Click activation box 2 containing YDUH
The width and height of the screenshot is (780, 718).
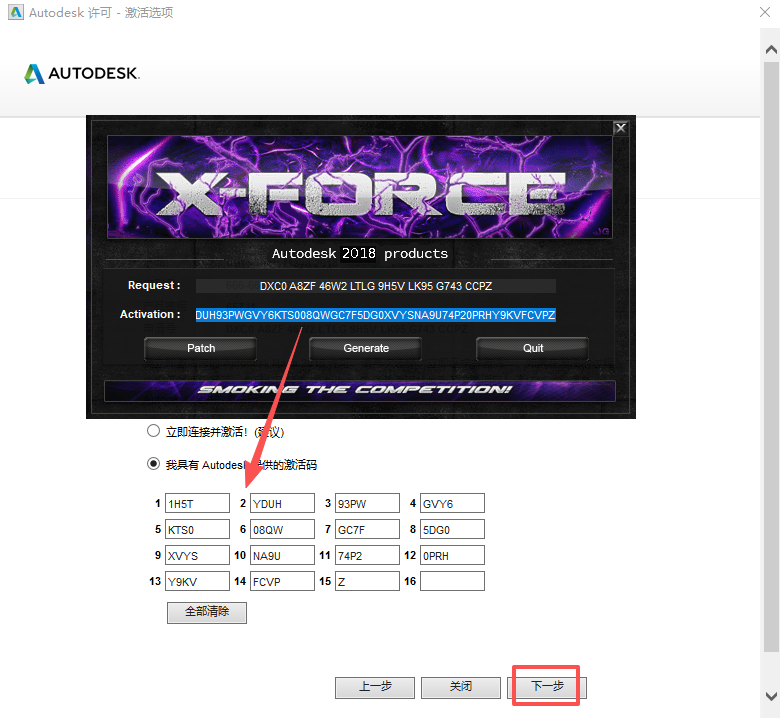tap(283, 503)
